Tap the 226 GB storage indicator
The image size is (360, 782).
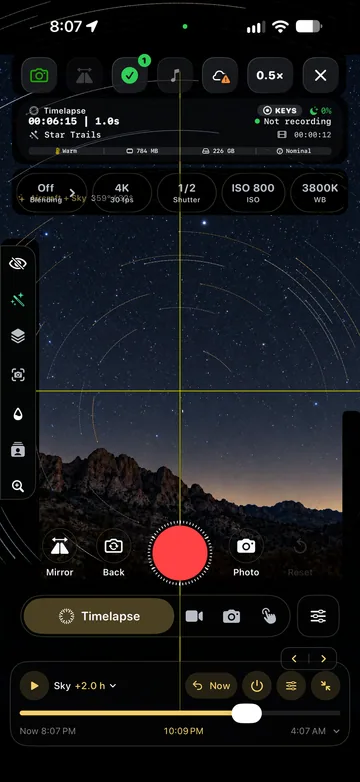click(217, 151)
